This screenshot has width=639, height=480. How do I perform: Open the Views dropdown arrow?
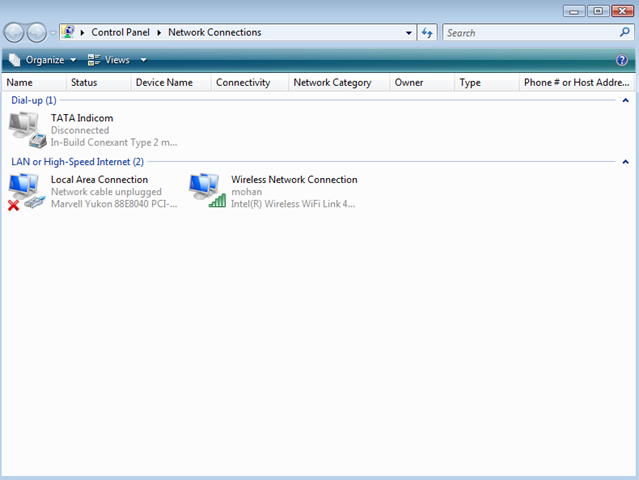[143, 60]
